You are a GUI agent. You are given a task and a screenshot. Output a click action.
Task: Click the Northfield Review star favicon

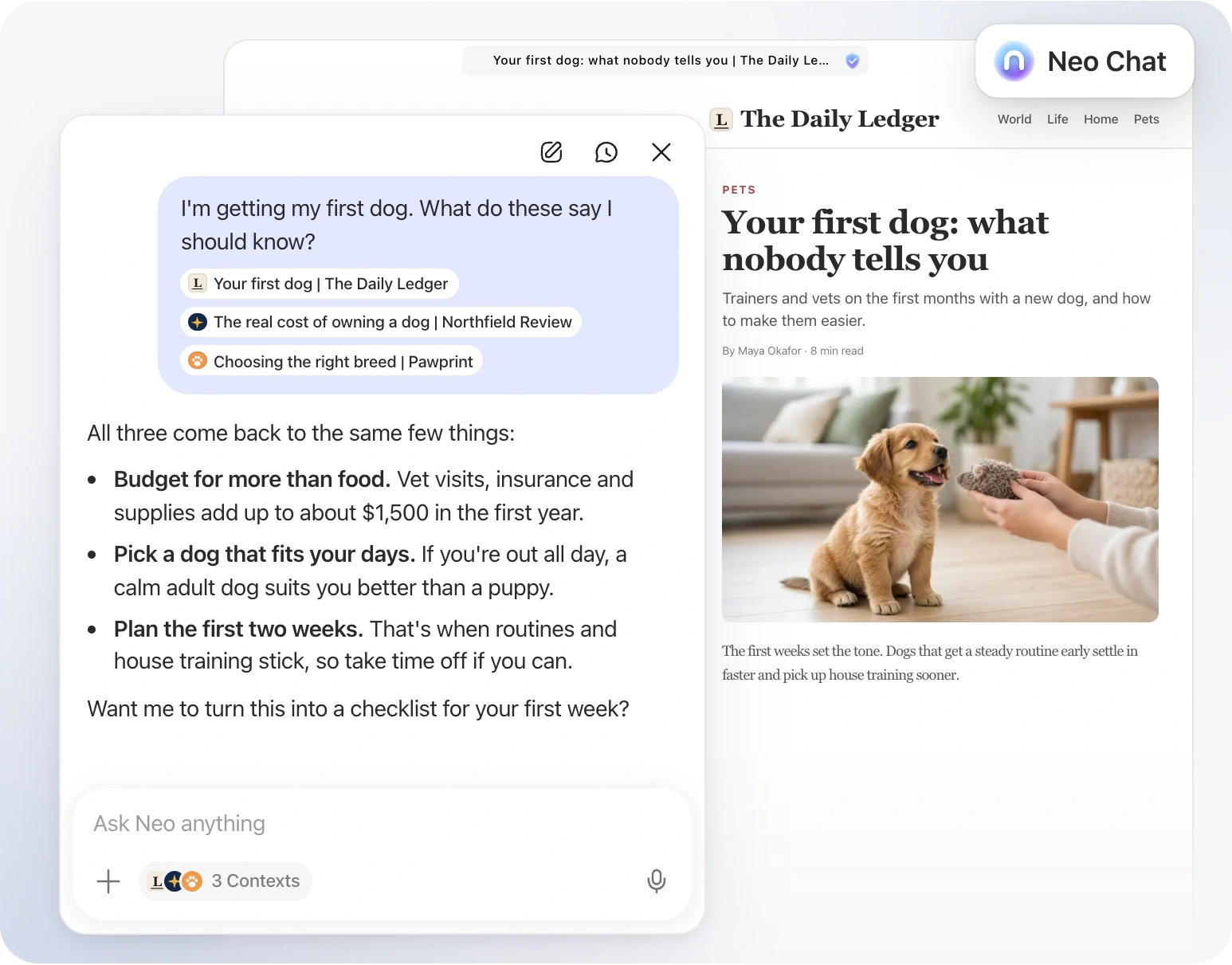coord(198,322)
